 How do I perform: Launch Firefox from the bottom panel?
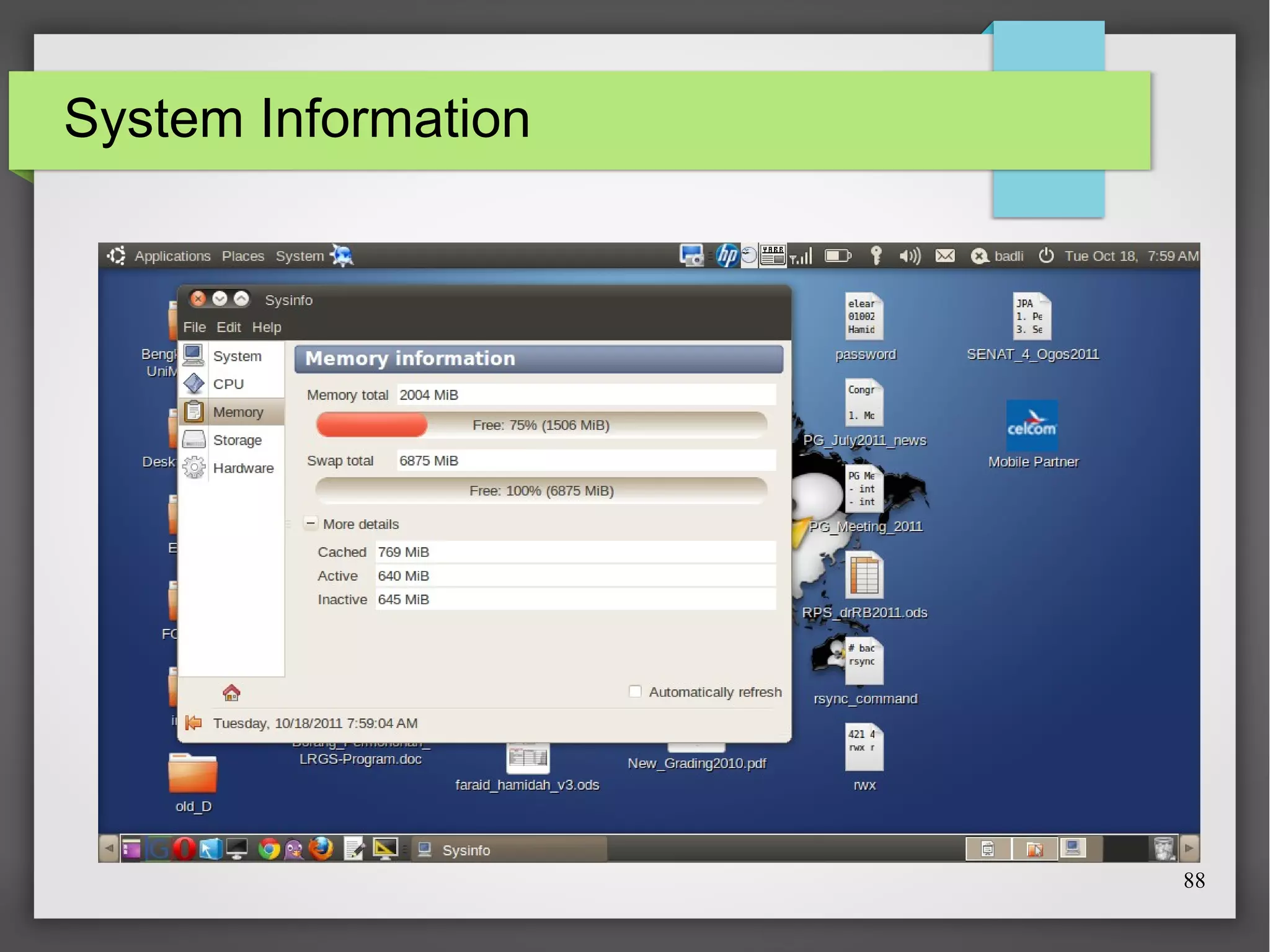(x=321, y=848)
